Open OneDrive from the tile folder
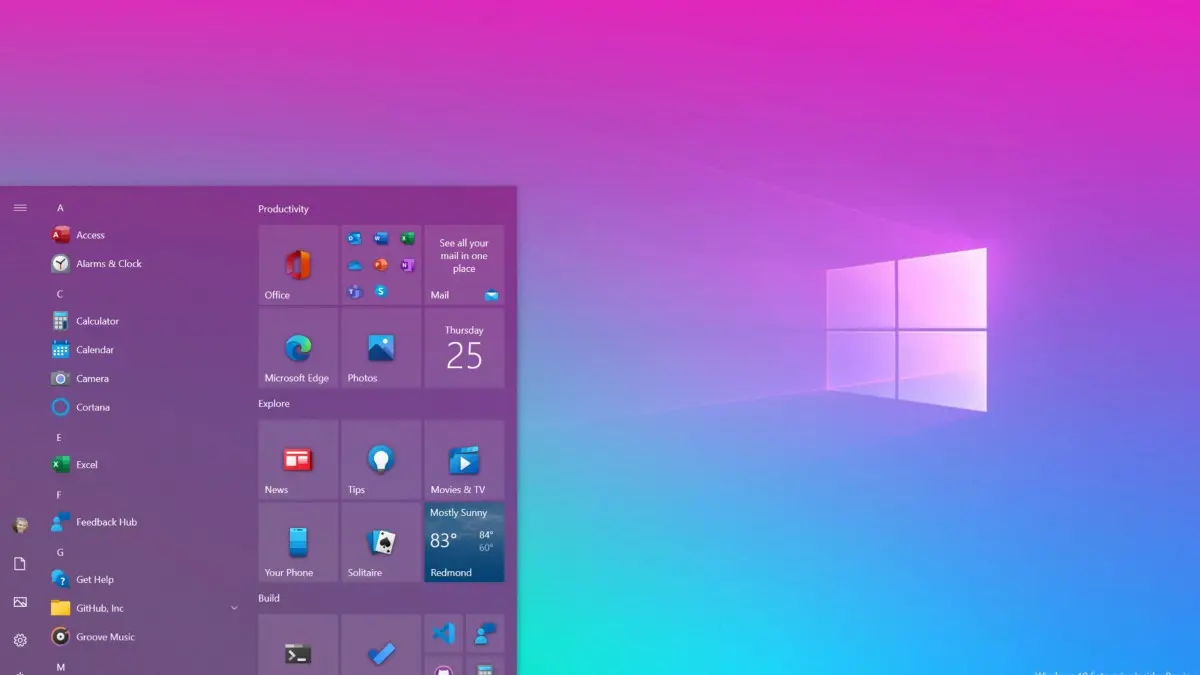The height and width of the screenshot is (675, 1200). pos(354,265)
